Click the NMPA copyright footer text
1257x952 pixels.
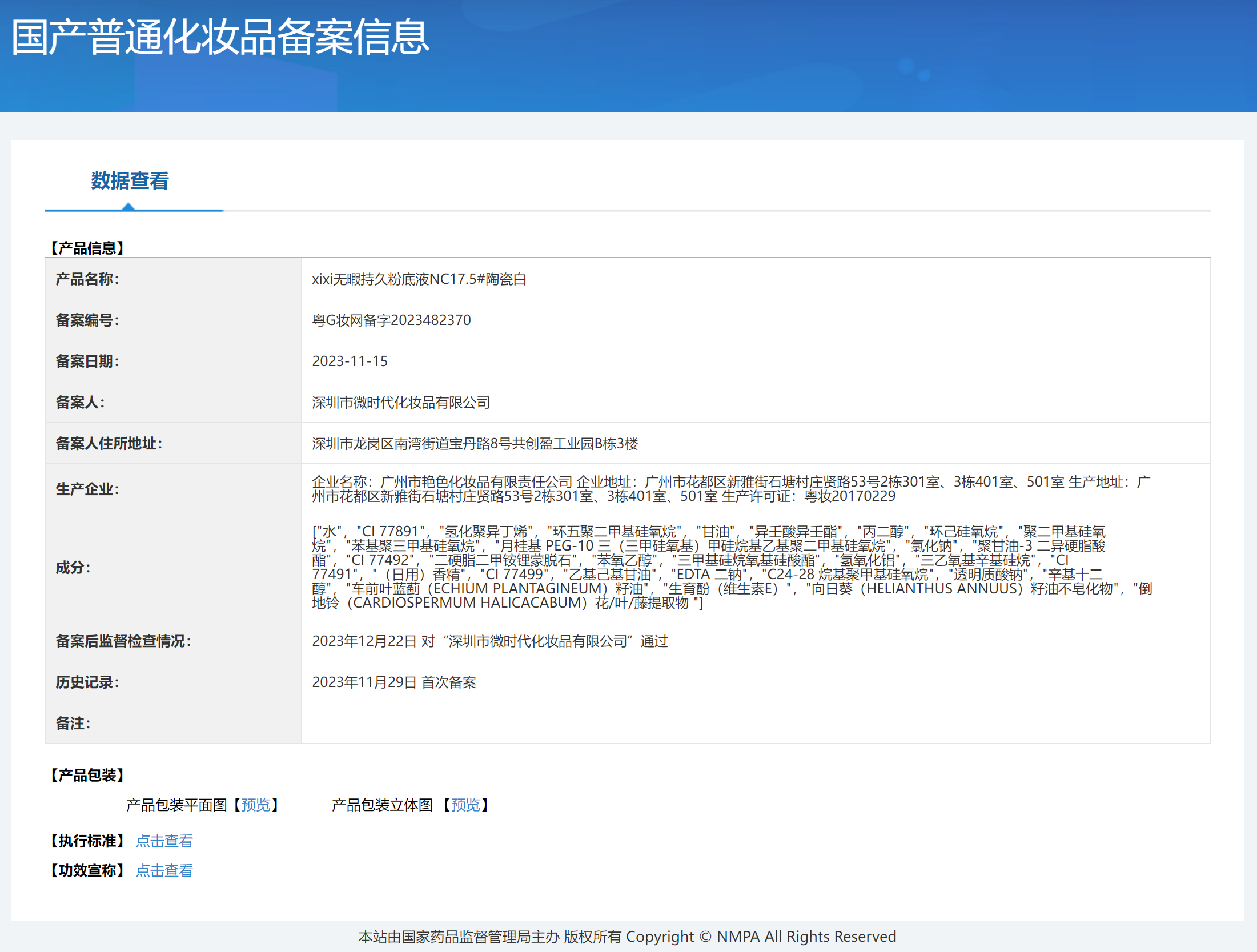(x=627, y=937)
